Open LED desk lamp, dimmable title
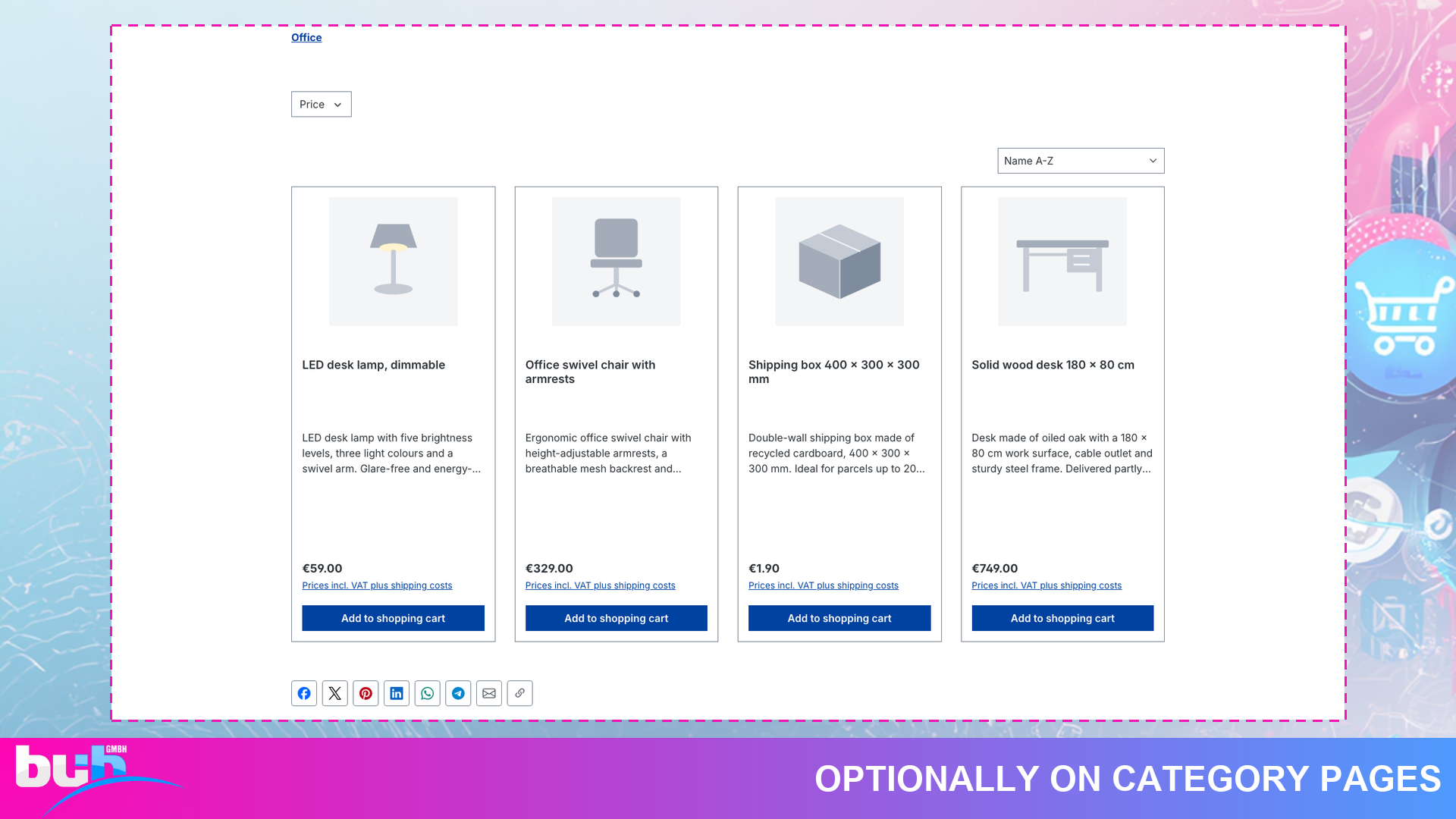Screen dimensions: 1456x819 pyautogui.click(x=374, y=365)
